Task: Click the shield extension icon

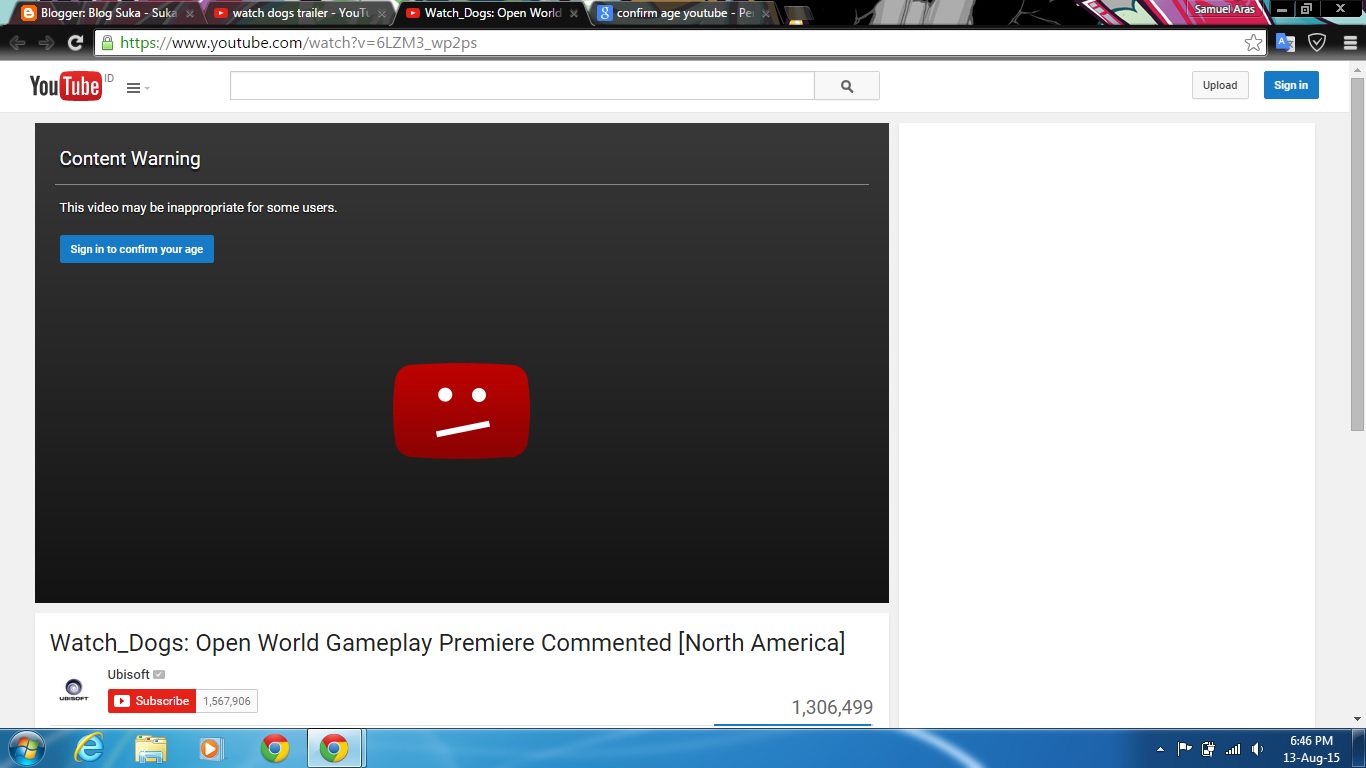Action: click(1317, 43)
